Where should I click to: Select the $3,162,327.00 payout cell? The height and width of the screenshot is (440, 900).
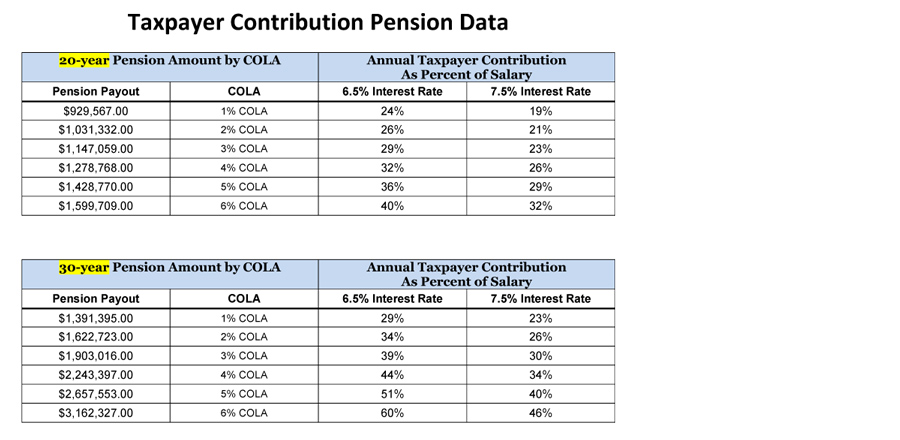pyautogui.click(x=96, y=413)
